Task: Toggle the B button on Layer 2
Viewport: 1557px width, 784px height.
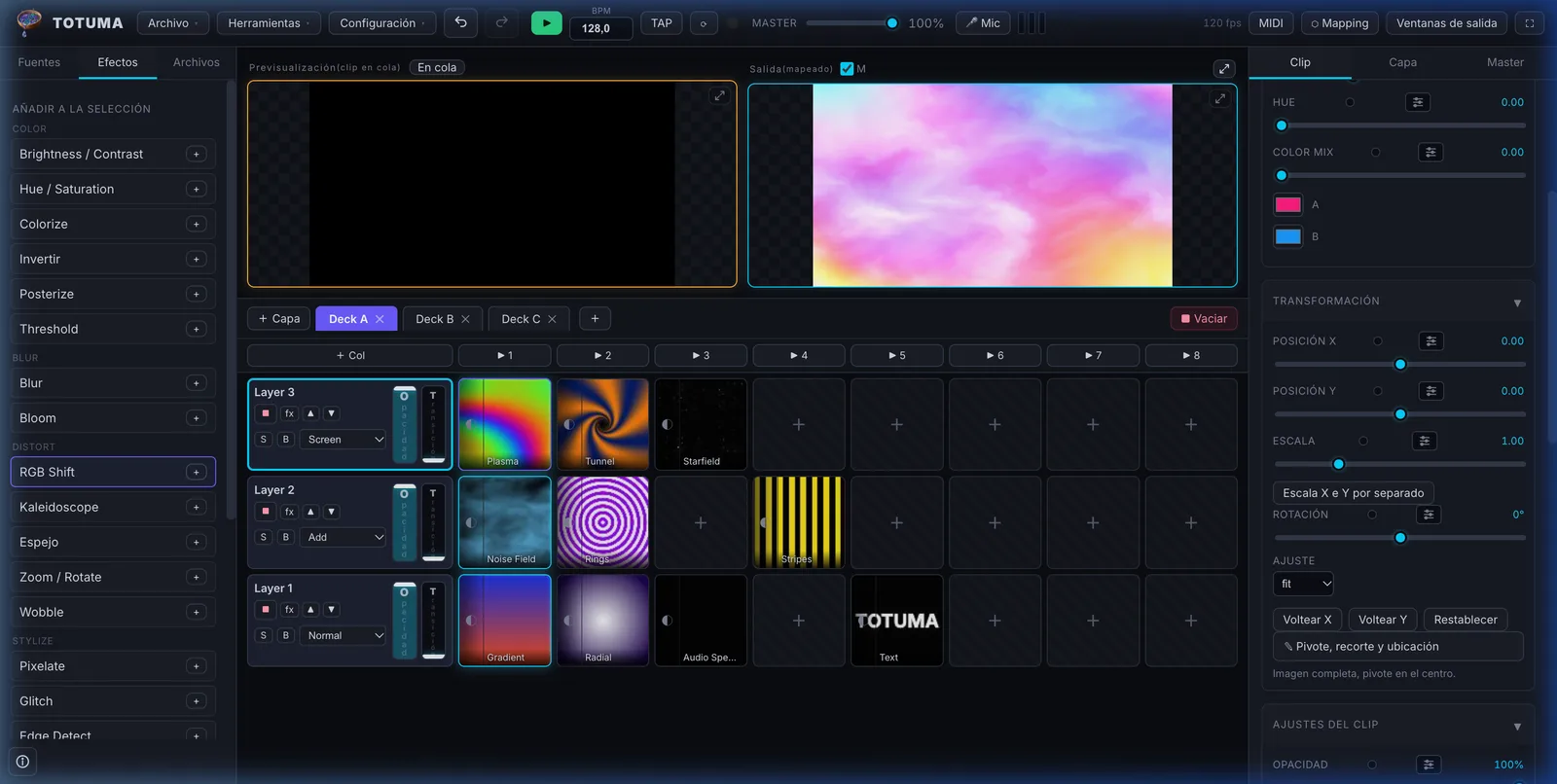Action: (286, 537)
